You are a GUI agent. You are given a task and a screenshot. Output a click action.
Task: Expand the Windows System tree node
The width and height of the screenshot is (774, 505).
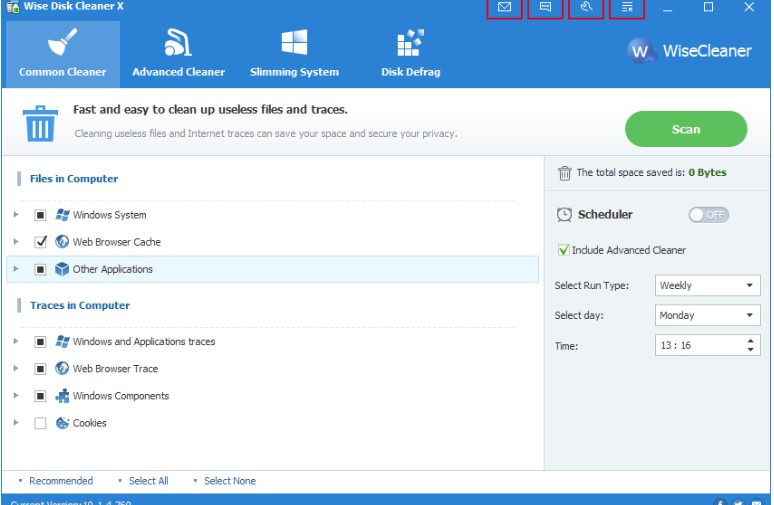[16, 215]
